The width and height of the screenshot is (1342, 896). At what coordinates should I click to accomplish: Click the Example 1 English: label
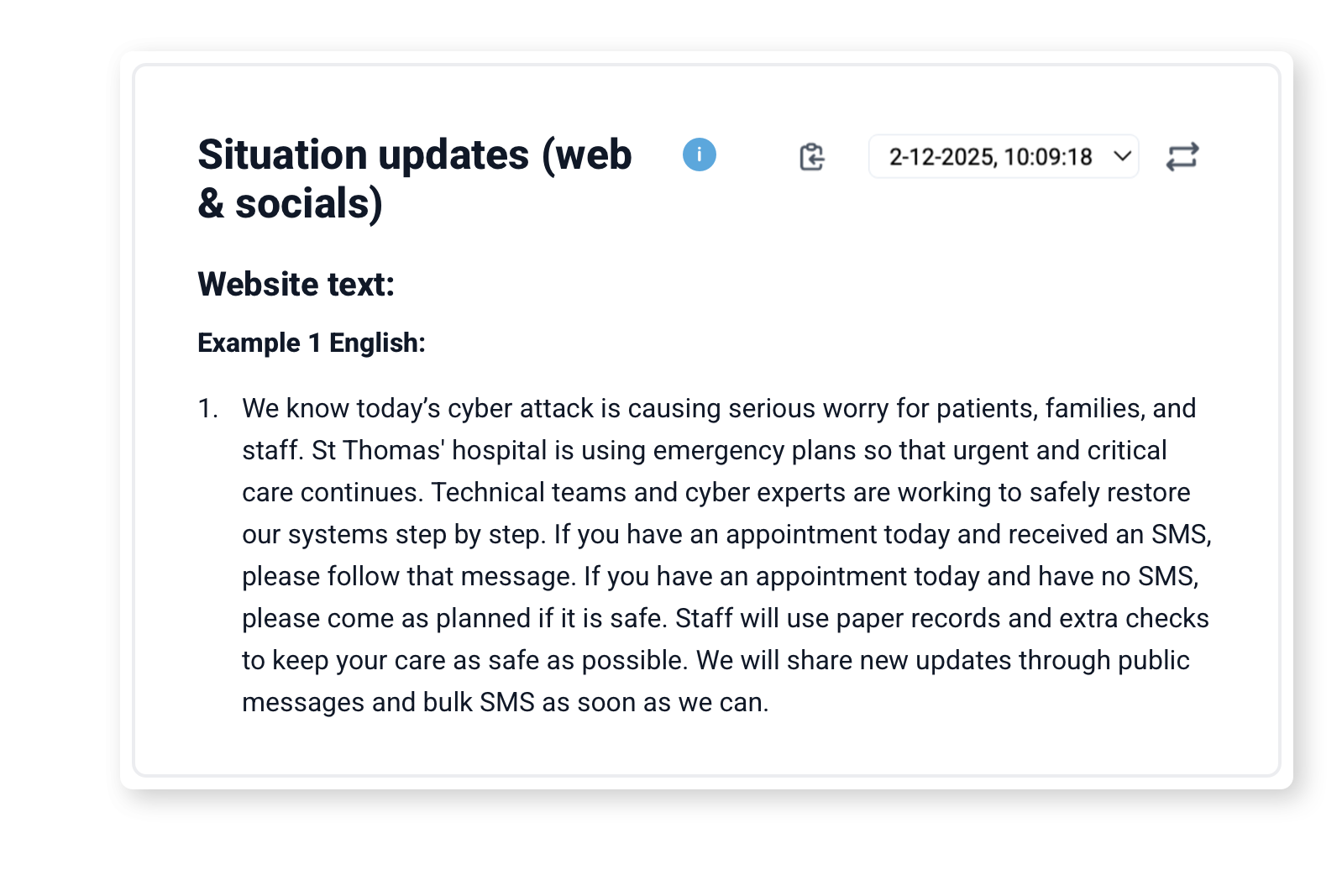click(312, 343)
